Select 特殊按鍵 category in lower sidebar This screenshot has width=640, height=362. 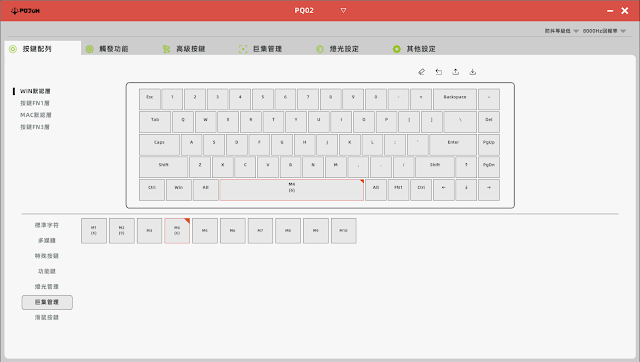[x=47, y=256]
